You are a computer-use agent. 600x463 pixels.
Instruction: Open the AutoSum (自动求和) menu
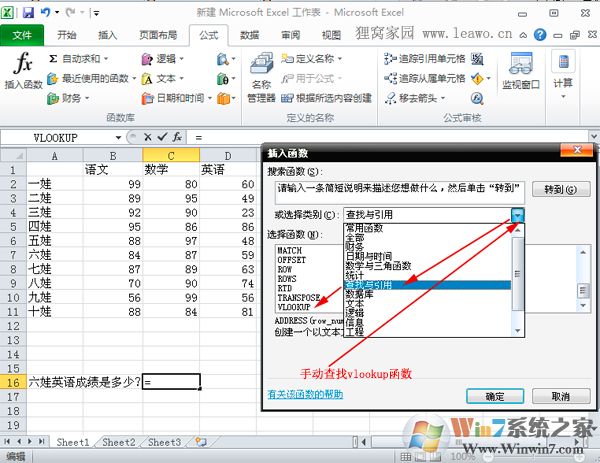click(79, 59)
